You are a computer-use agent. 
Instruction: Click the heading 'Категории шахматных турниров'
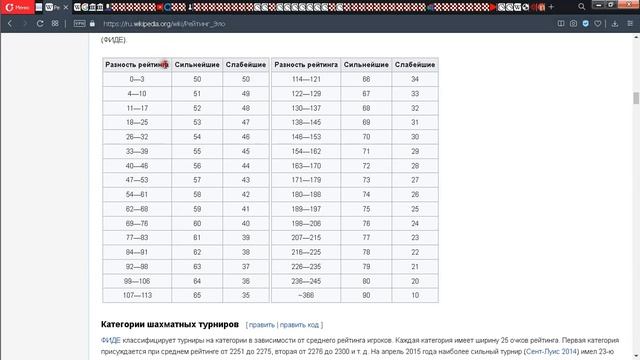point(169,324)
